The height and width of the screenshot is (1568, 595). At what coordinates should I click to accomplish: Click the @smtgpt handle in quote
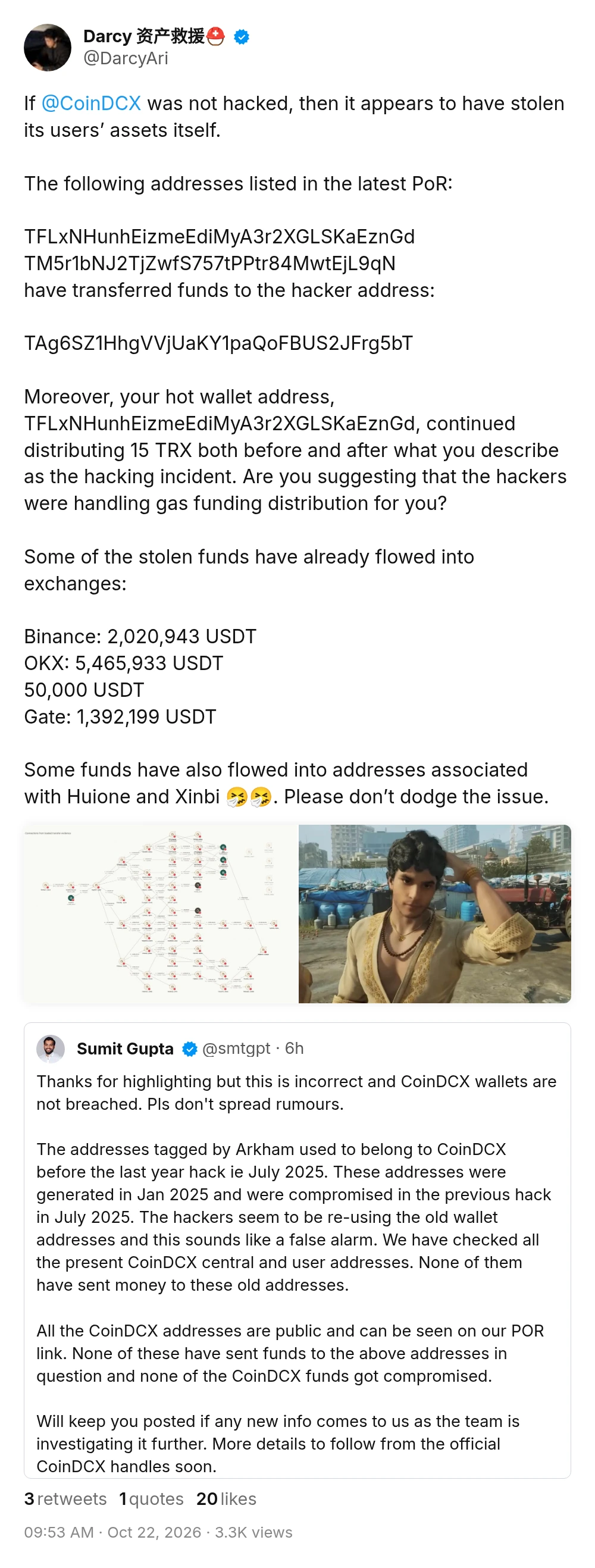(x=236, y=1048)
